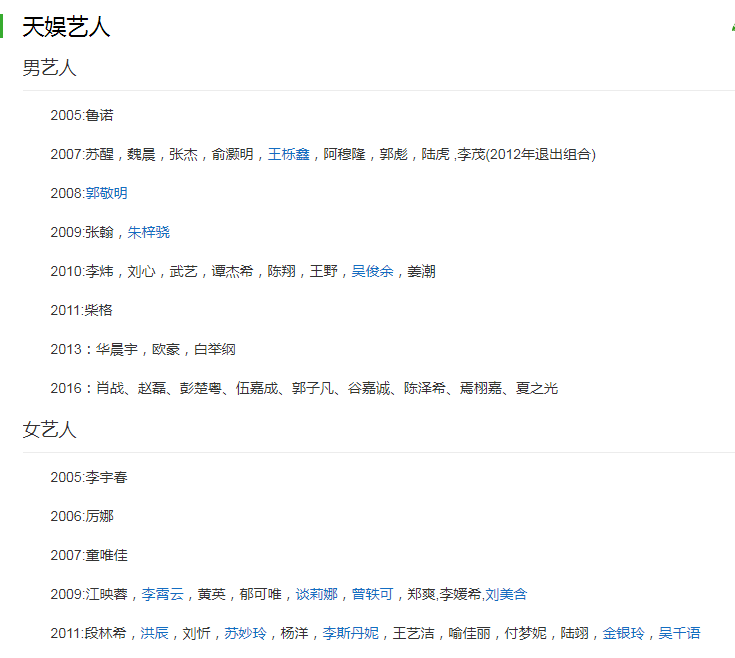This screenshot has width=735, height=658.
Task: Click the name 段林希
Action: pos(105,633)
